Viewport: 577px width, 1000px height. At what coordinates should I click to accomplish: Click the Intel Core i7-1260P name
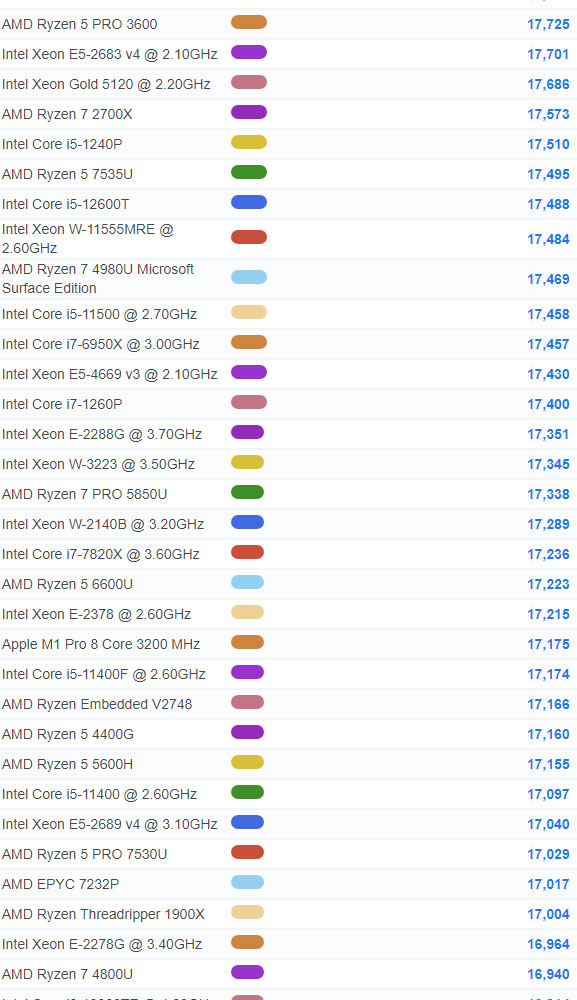pyautogui.click(x=62, y=404)
